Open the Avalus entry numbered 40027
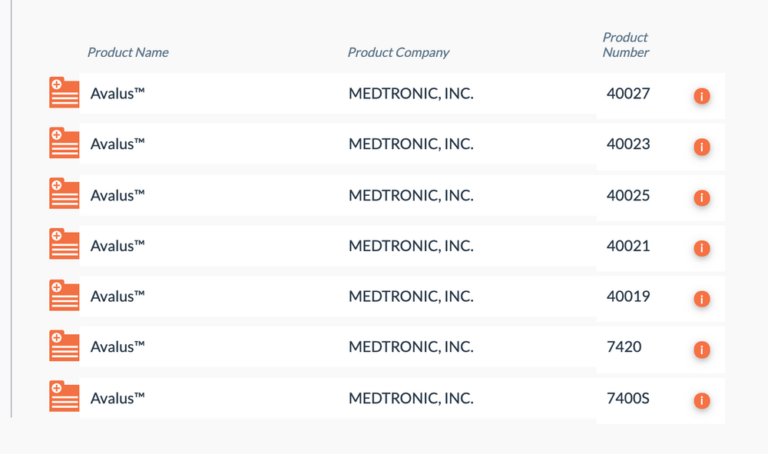768x454 pixels. point(118,93)
